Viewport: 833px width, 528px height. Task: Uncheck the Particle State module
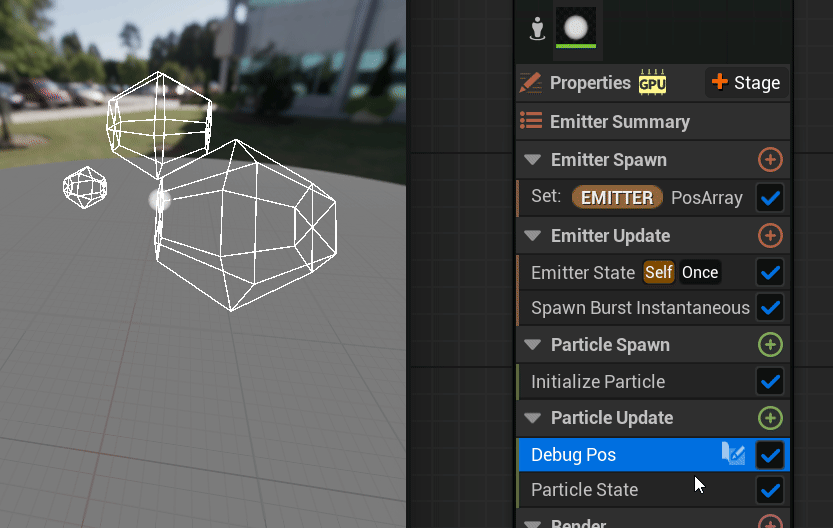[770, 490]
